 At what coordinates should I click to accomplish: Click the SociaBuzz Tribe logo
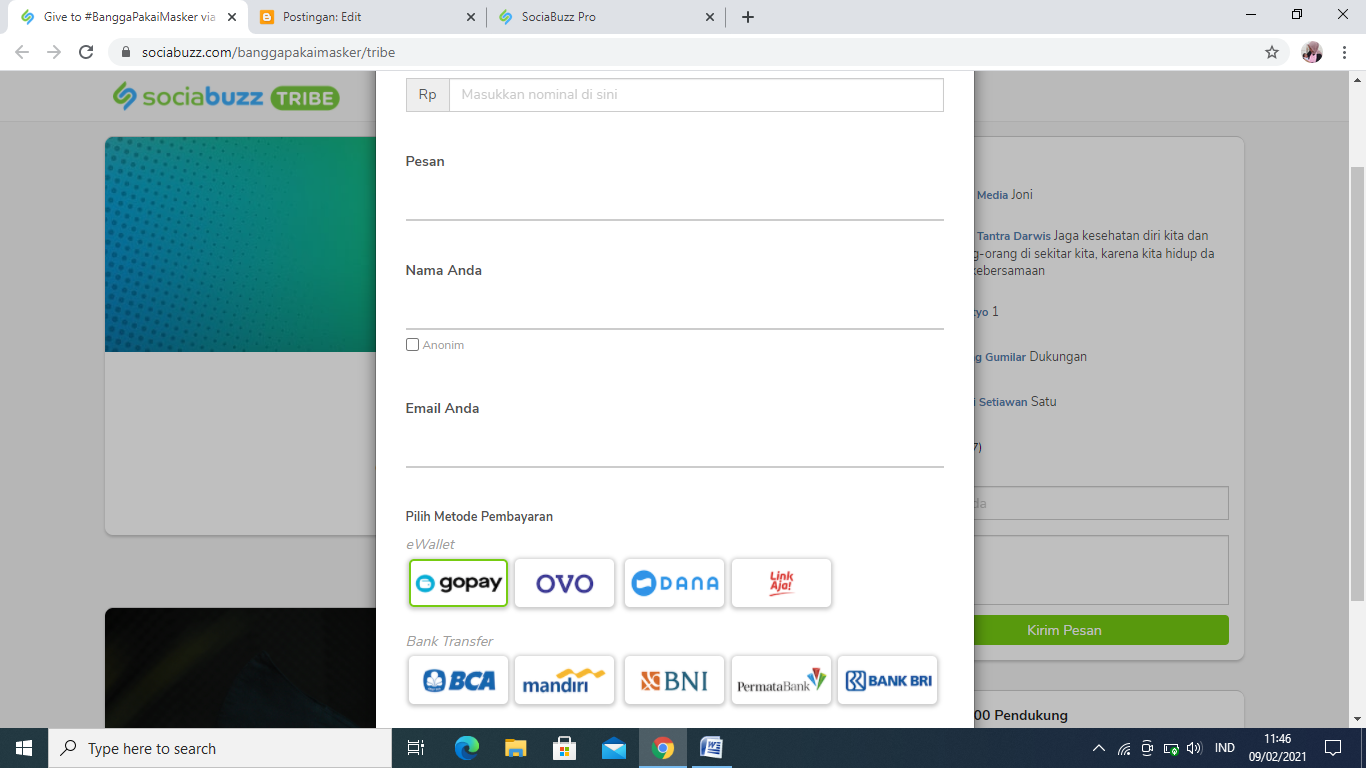[226, 97]
